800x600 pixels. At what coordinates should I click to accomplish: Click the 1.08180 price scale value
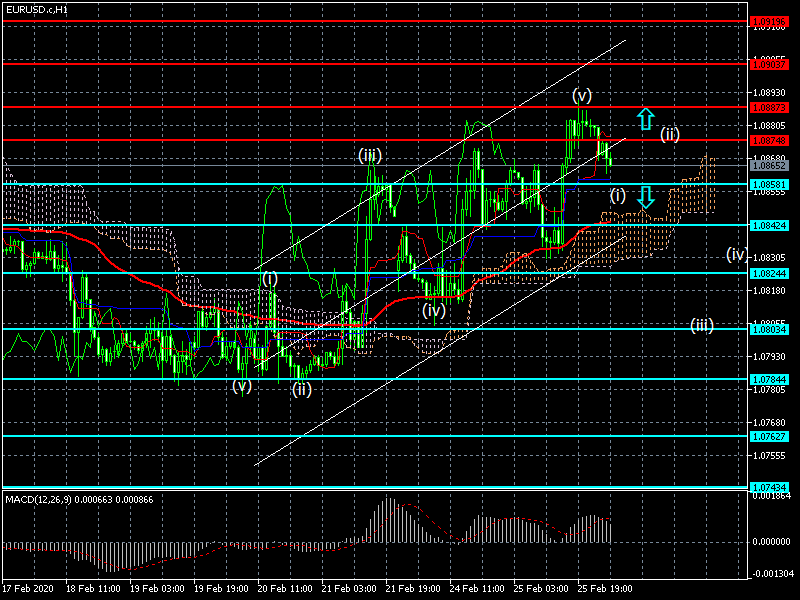[769, 290]
